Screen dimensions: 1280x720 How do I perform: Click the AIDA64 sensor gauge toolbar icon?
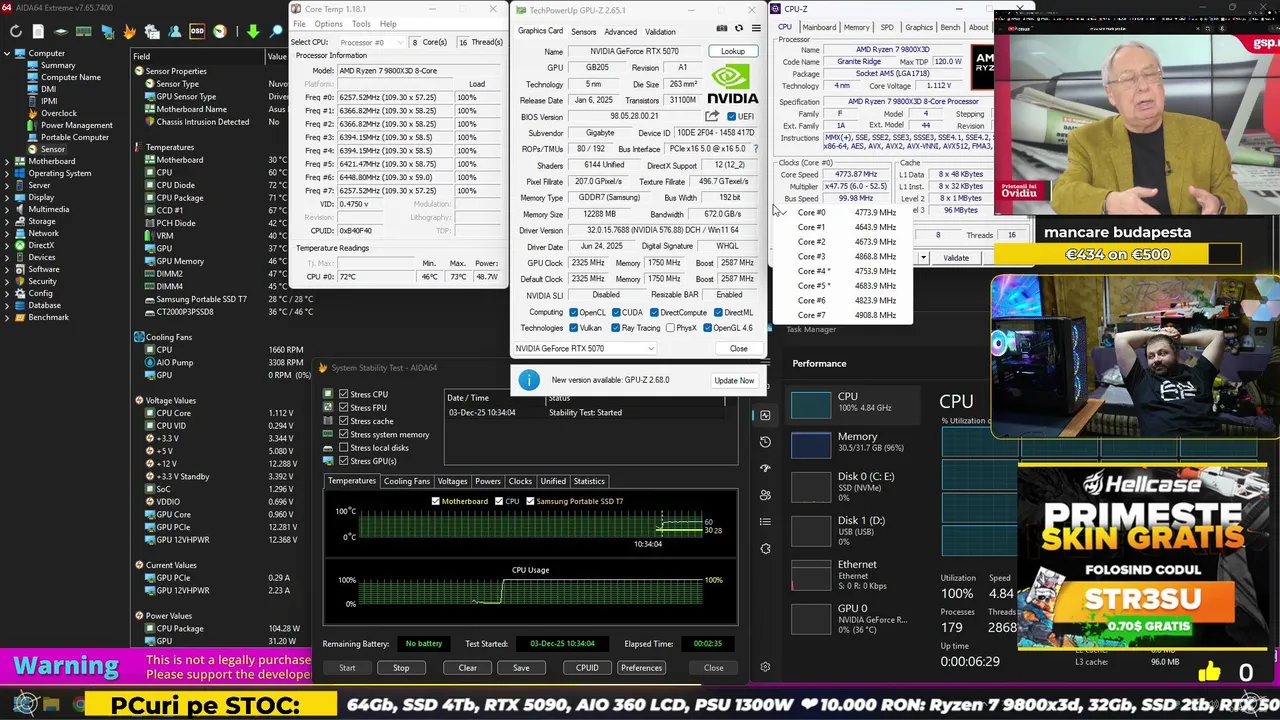pos(220,31)
